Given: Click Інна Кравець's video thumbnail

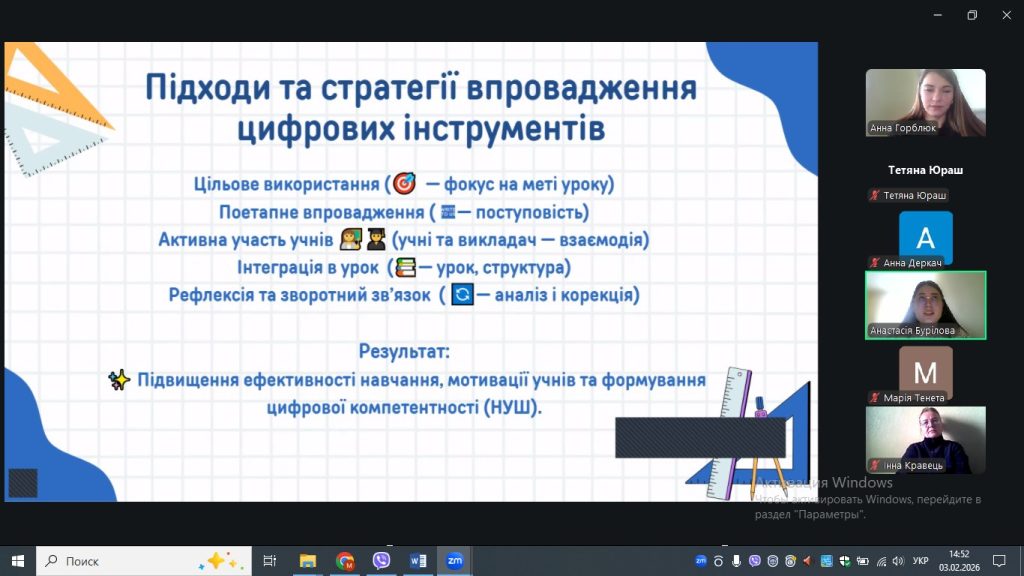Looking at the screenshot, I should coord(925,440).
